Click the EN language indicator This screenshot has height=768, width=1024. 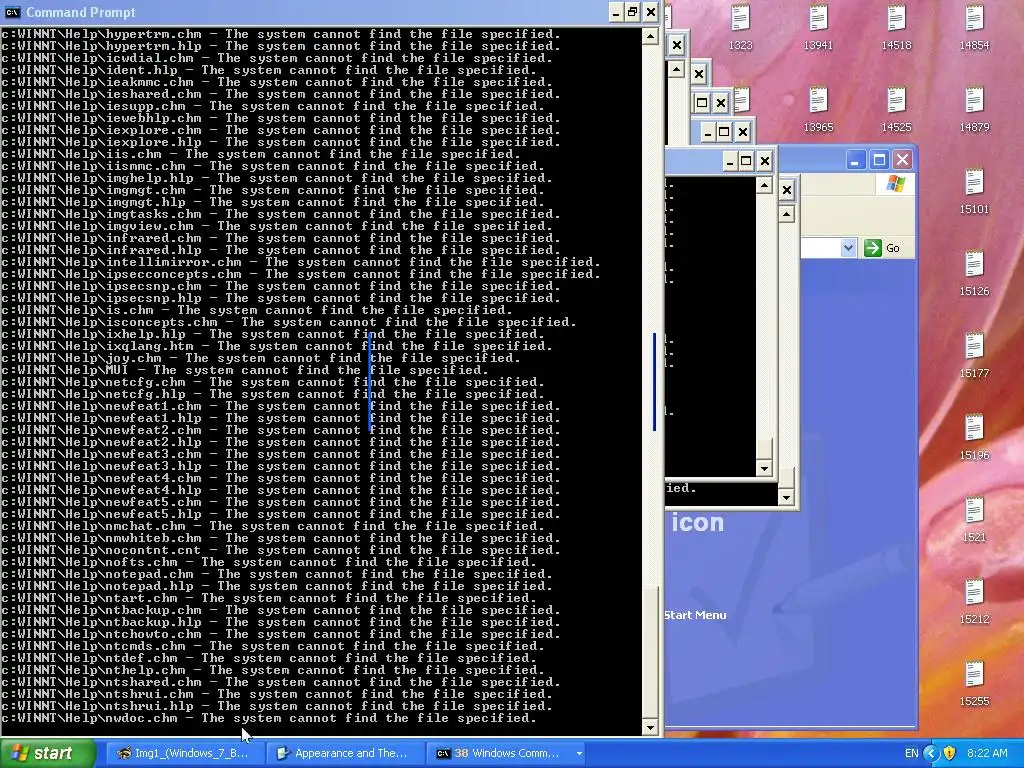(x=912, y=753)
